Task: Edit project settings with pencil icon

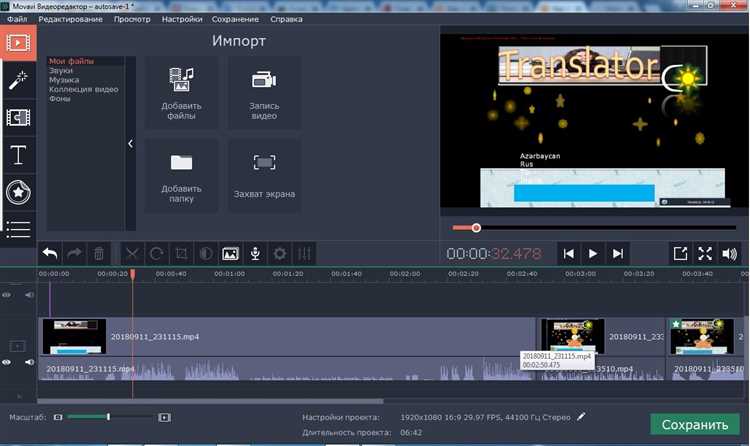Action: (581, 417)
